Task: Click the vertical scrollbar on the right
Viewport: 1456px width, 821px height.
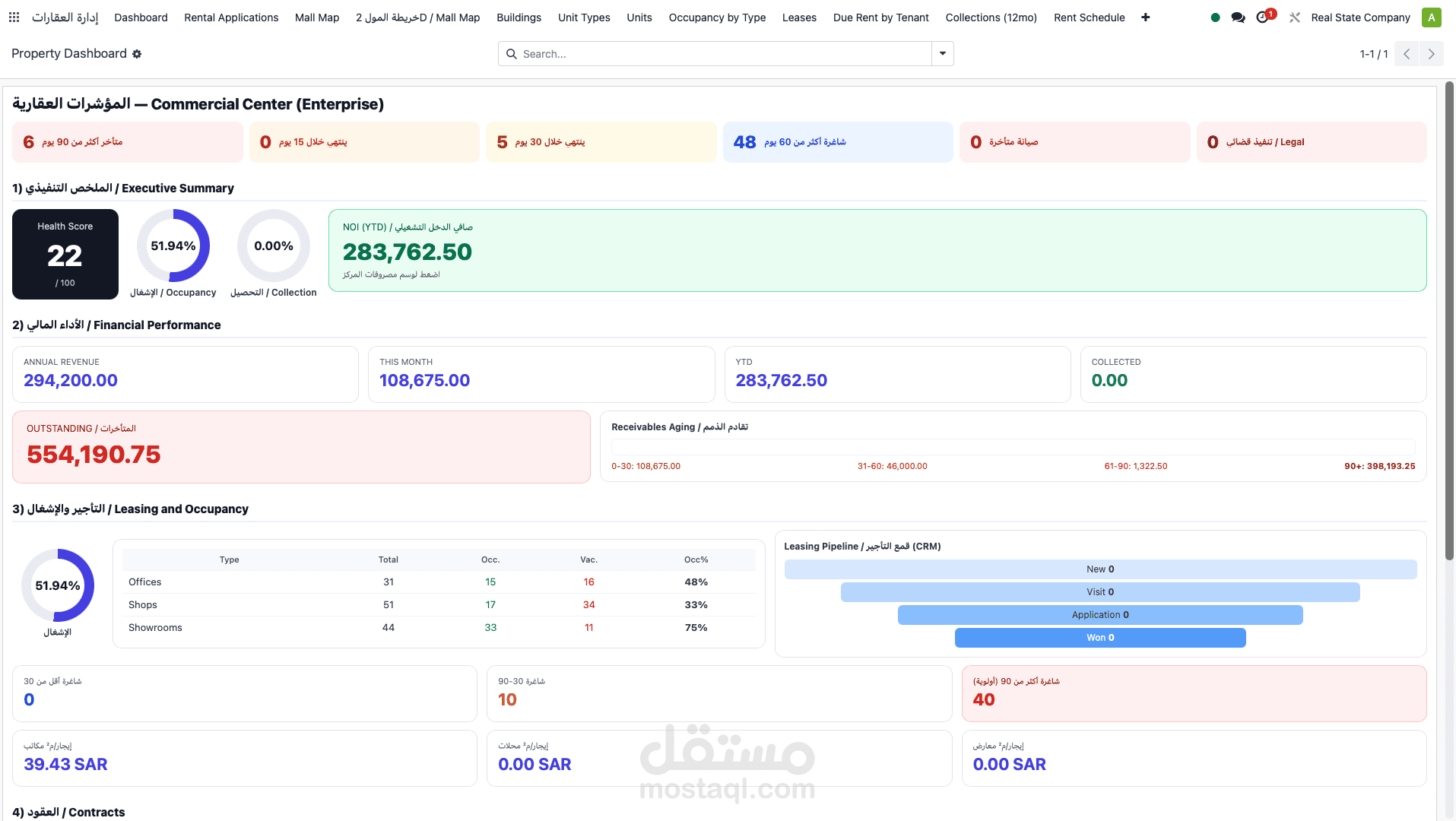Action: (1449, 321)
